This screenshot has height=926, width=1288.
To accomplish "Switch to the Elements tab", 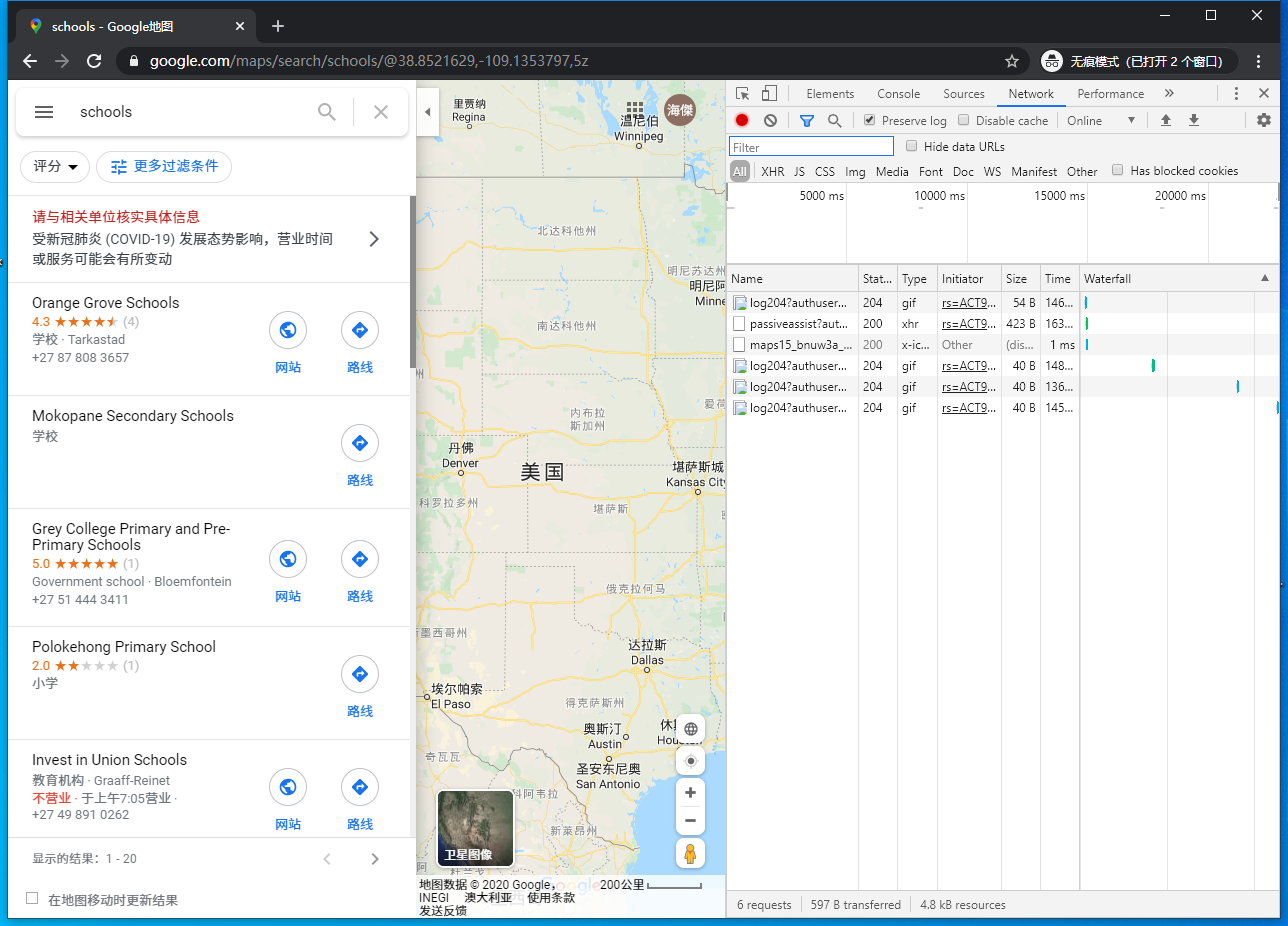I will click(830, 94).
